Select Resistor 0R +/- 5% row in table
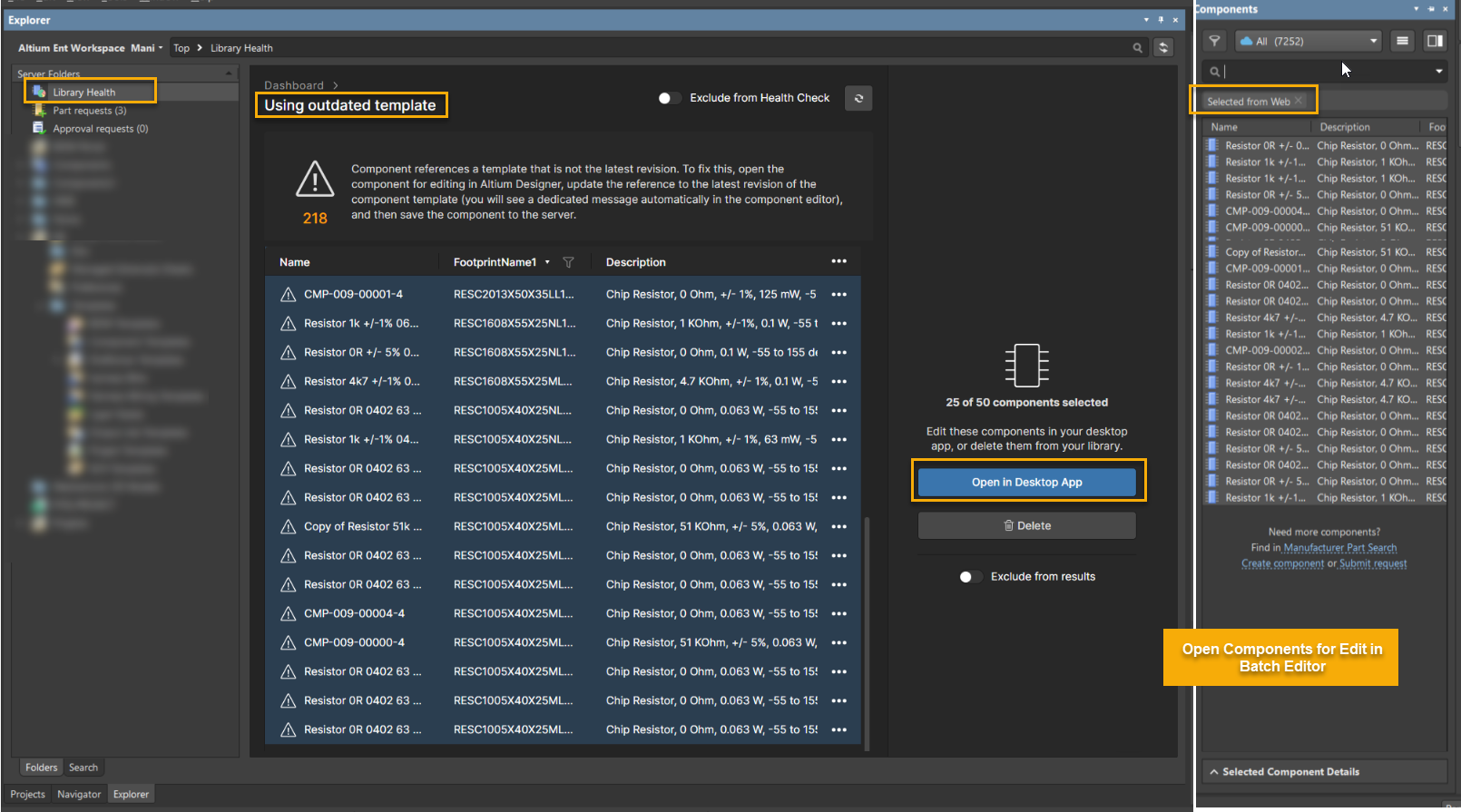Screen dimensions: 1461x812 click(563, 352)
